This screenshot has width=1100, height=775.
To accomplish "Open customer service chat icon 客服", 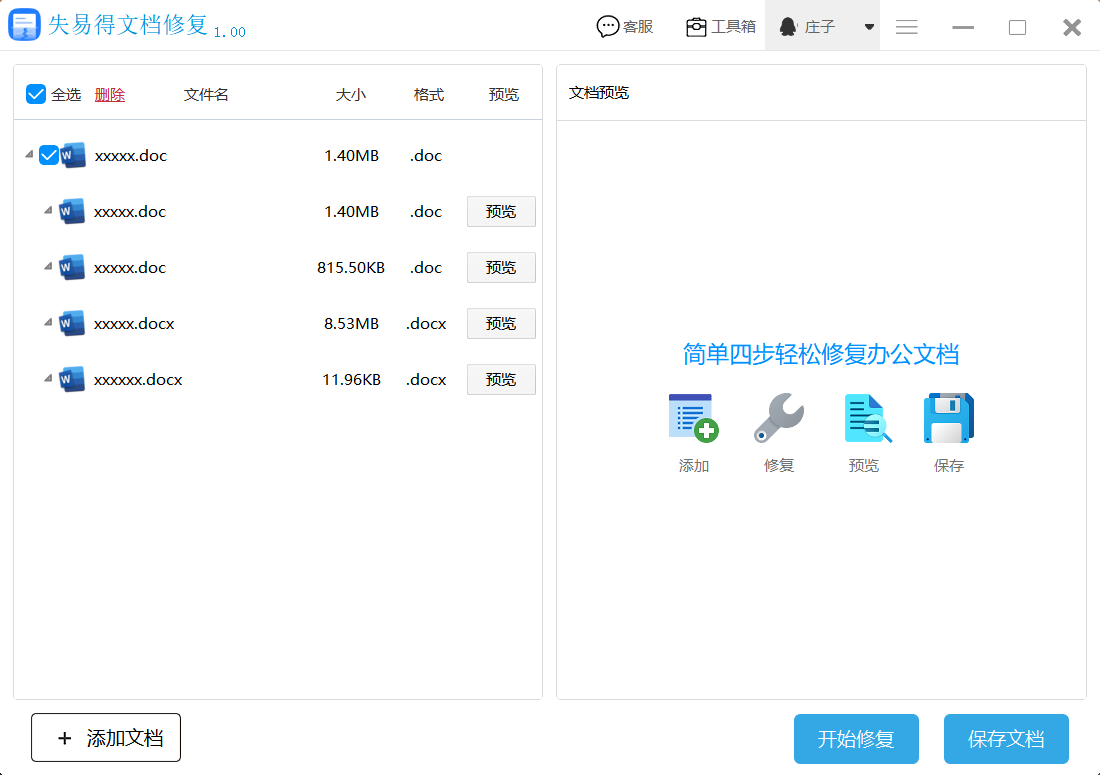I will pos(608,27).
